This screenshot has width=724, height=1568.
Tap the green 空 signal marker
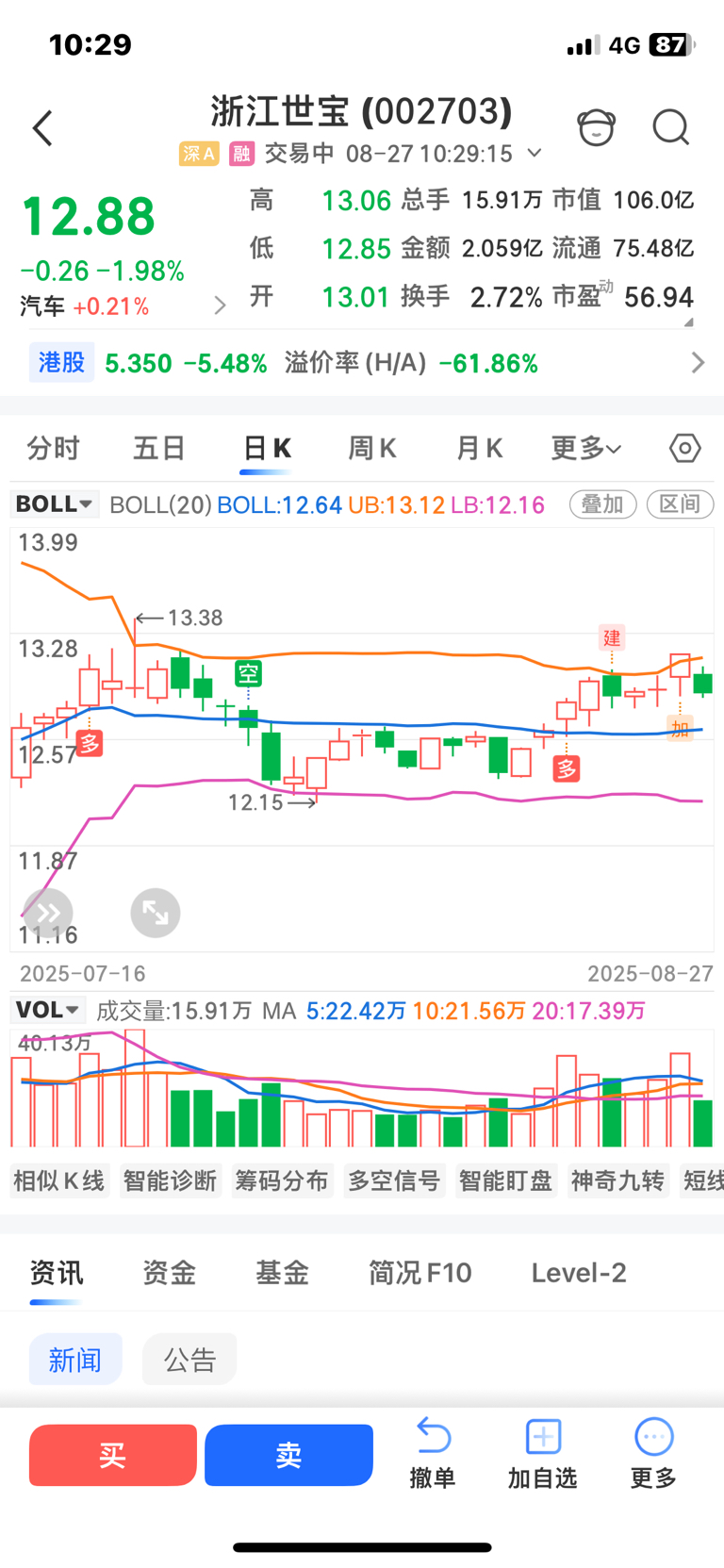pyautogui.click(x=248, y=674)
